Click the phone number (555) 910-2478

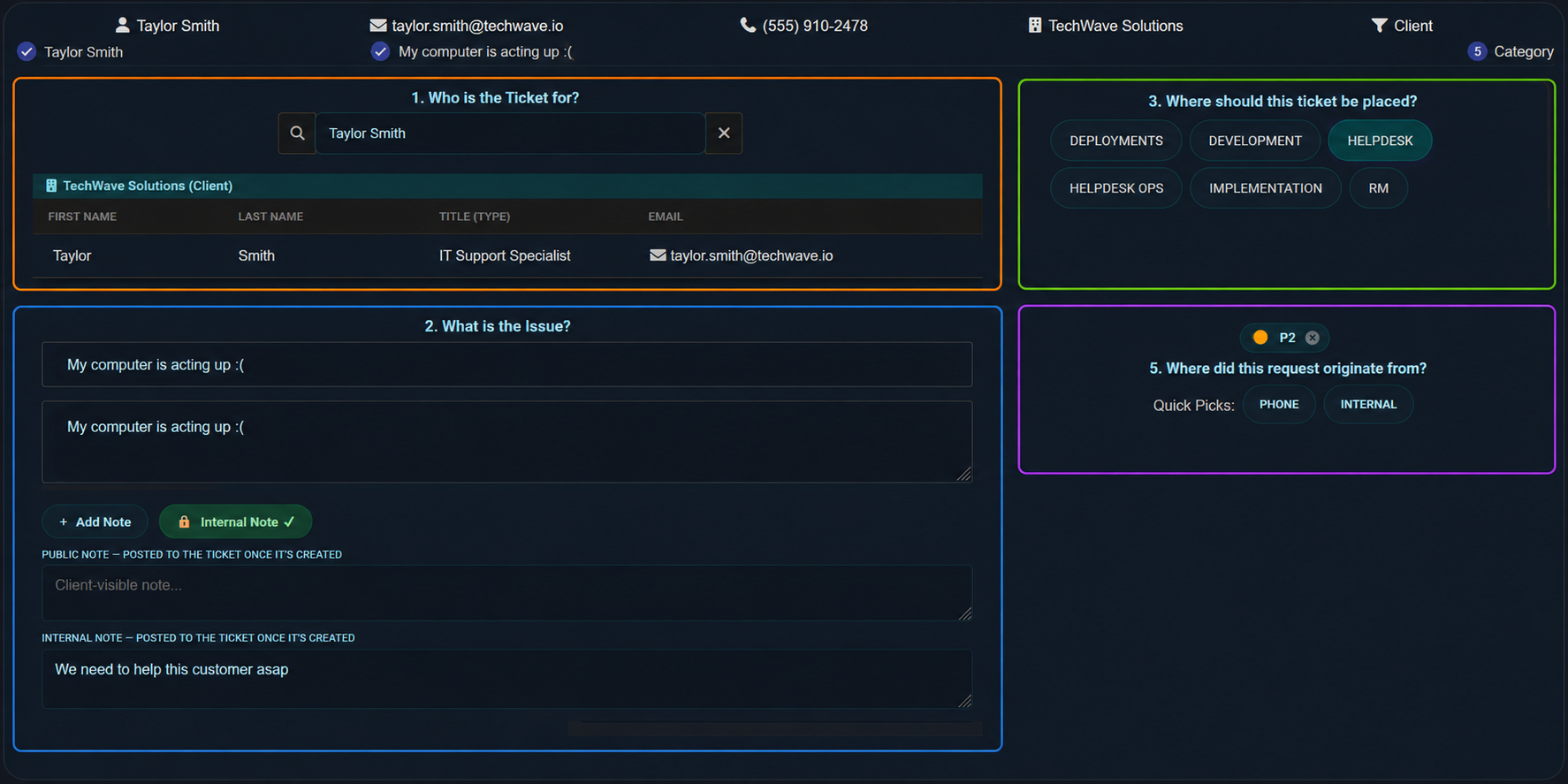click(815, 26)
